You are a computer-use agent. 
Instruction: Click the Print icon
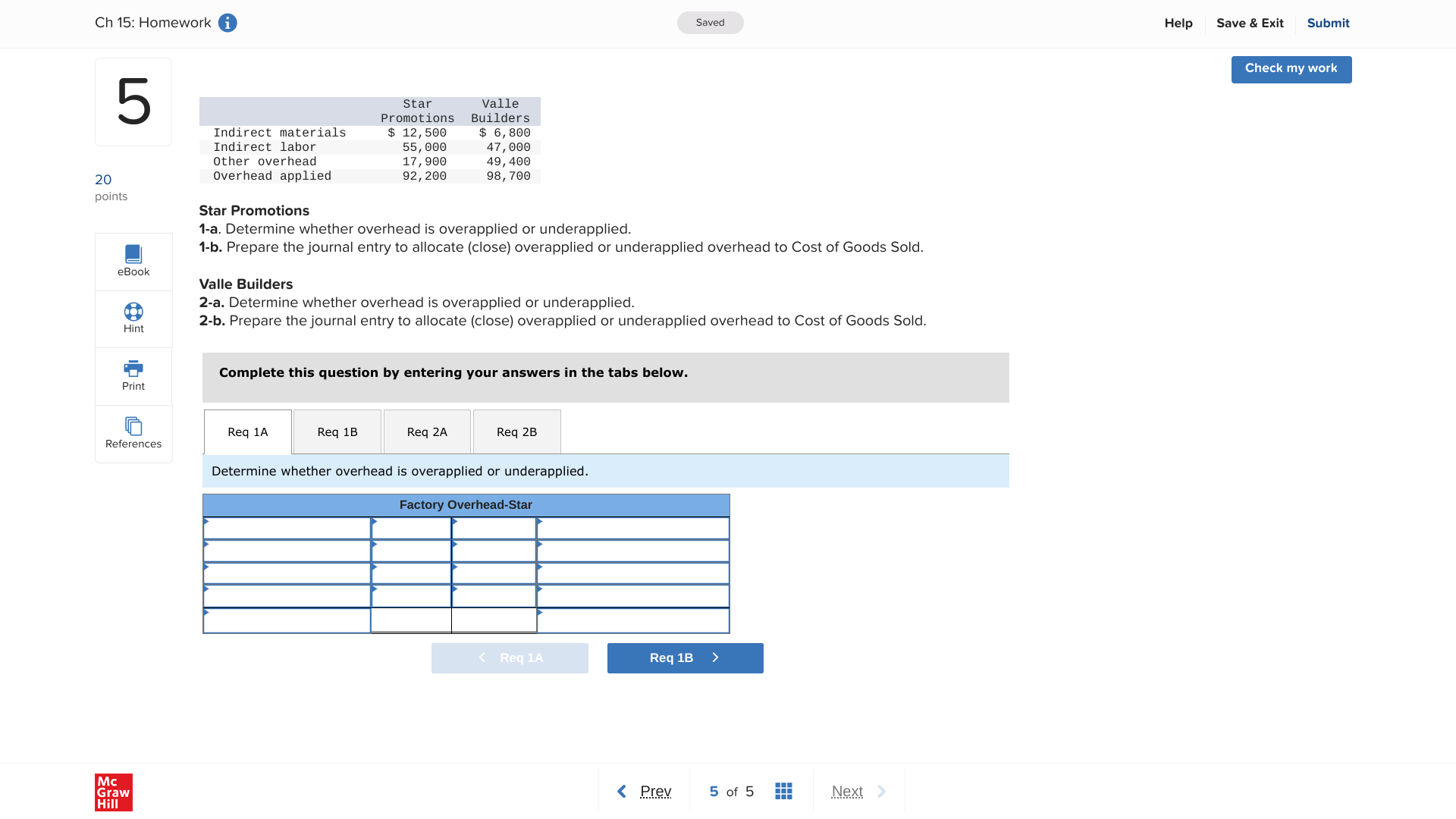click(133, 369)
